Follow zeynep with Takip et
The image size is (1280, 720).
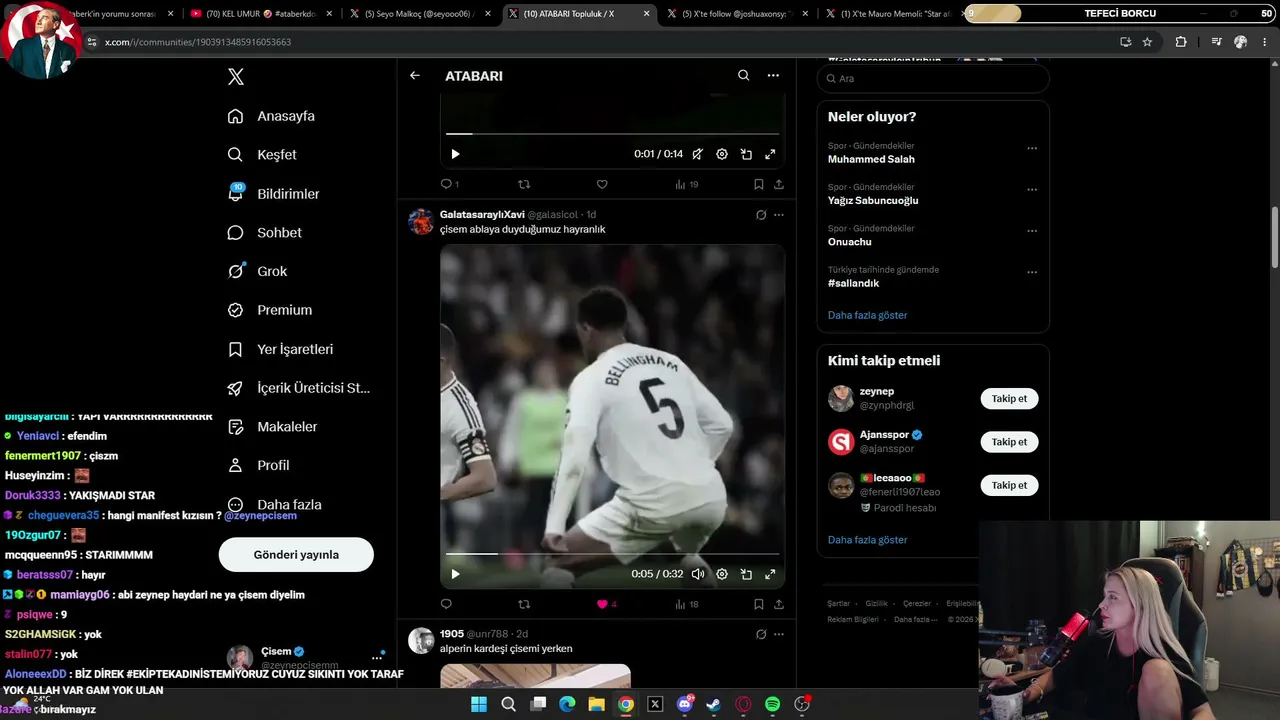pos(1009,398)
